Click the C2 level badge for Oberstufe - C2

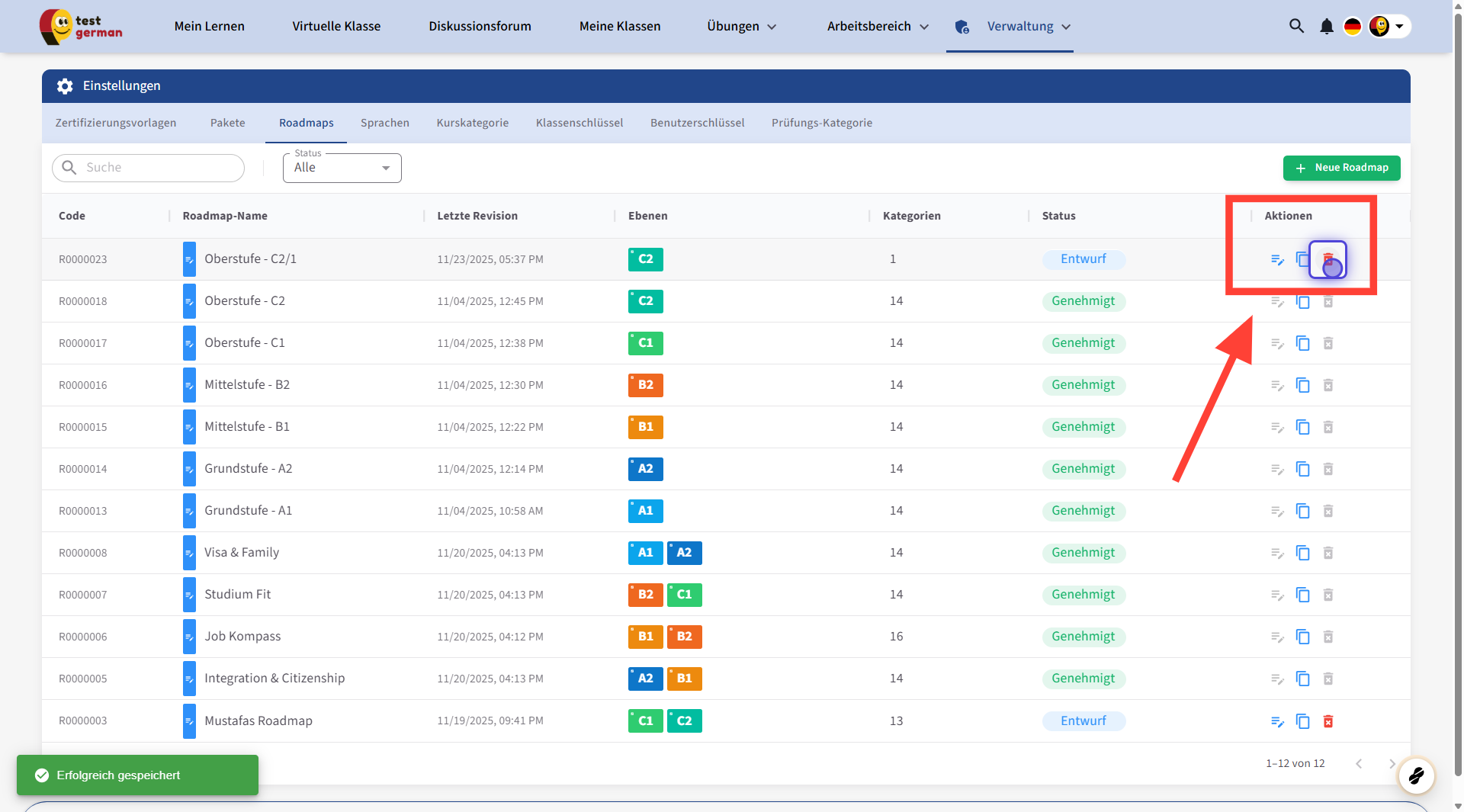click(645, 301)
